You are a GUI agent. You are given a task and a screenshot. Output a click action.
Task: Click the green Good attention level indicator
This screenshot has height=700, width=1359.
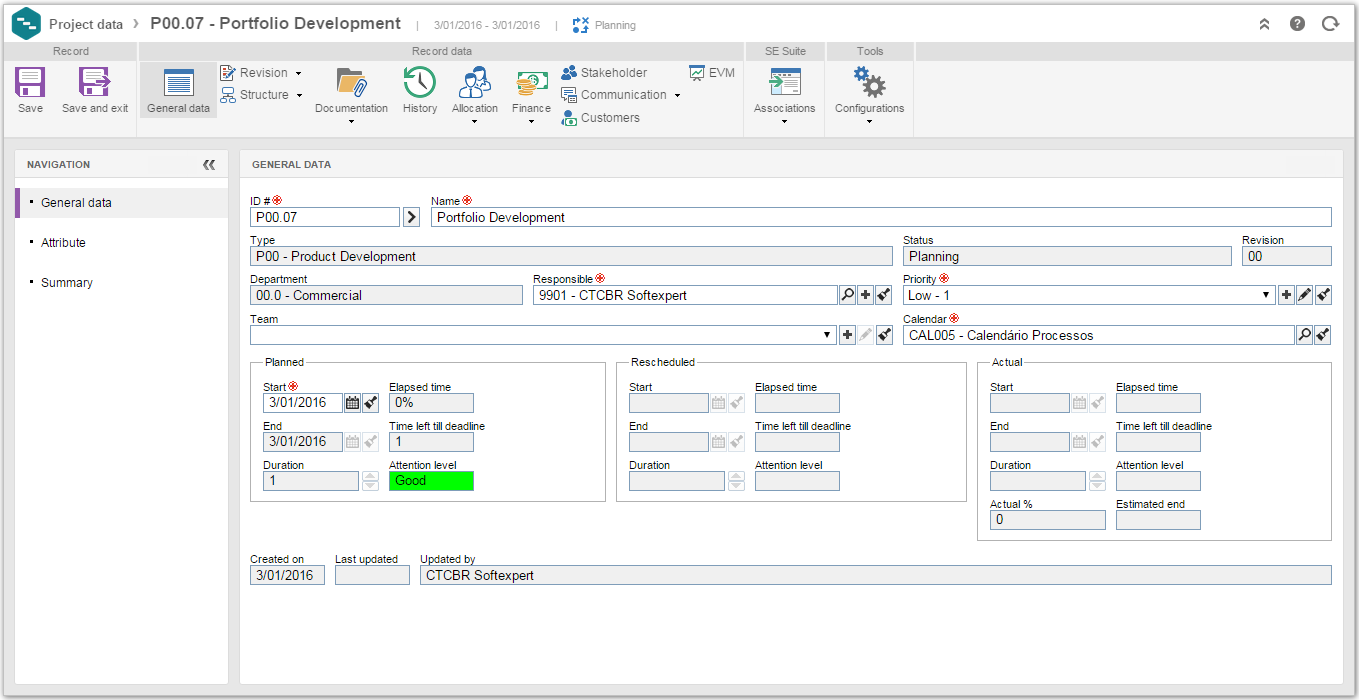point(431,481)
